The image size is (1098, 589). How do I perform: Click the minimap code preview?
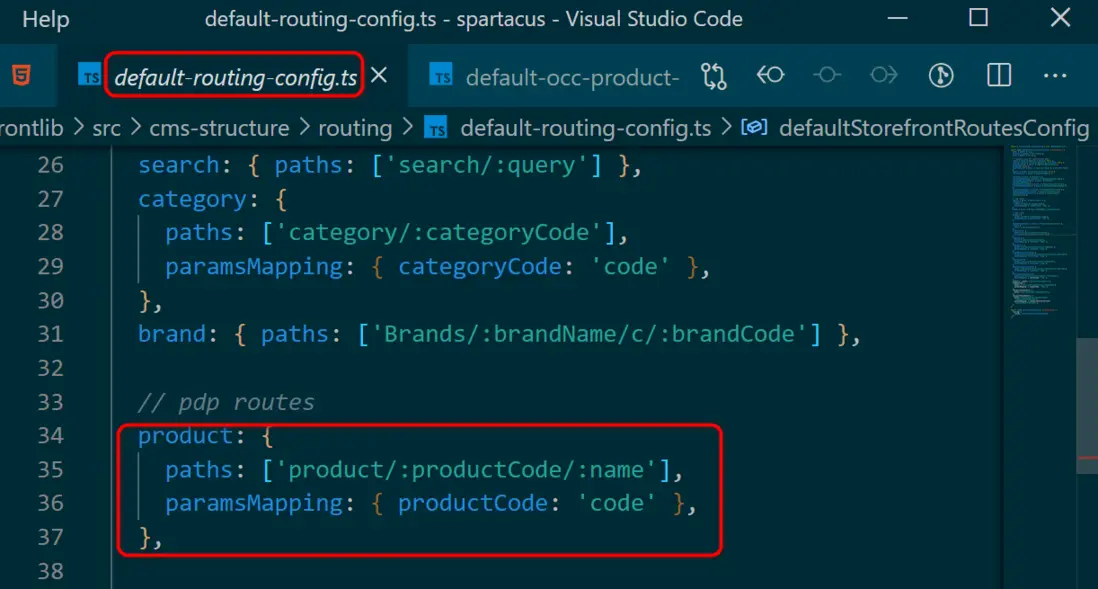tap(1040, 231)
